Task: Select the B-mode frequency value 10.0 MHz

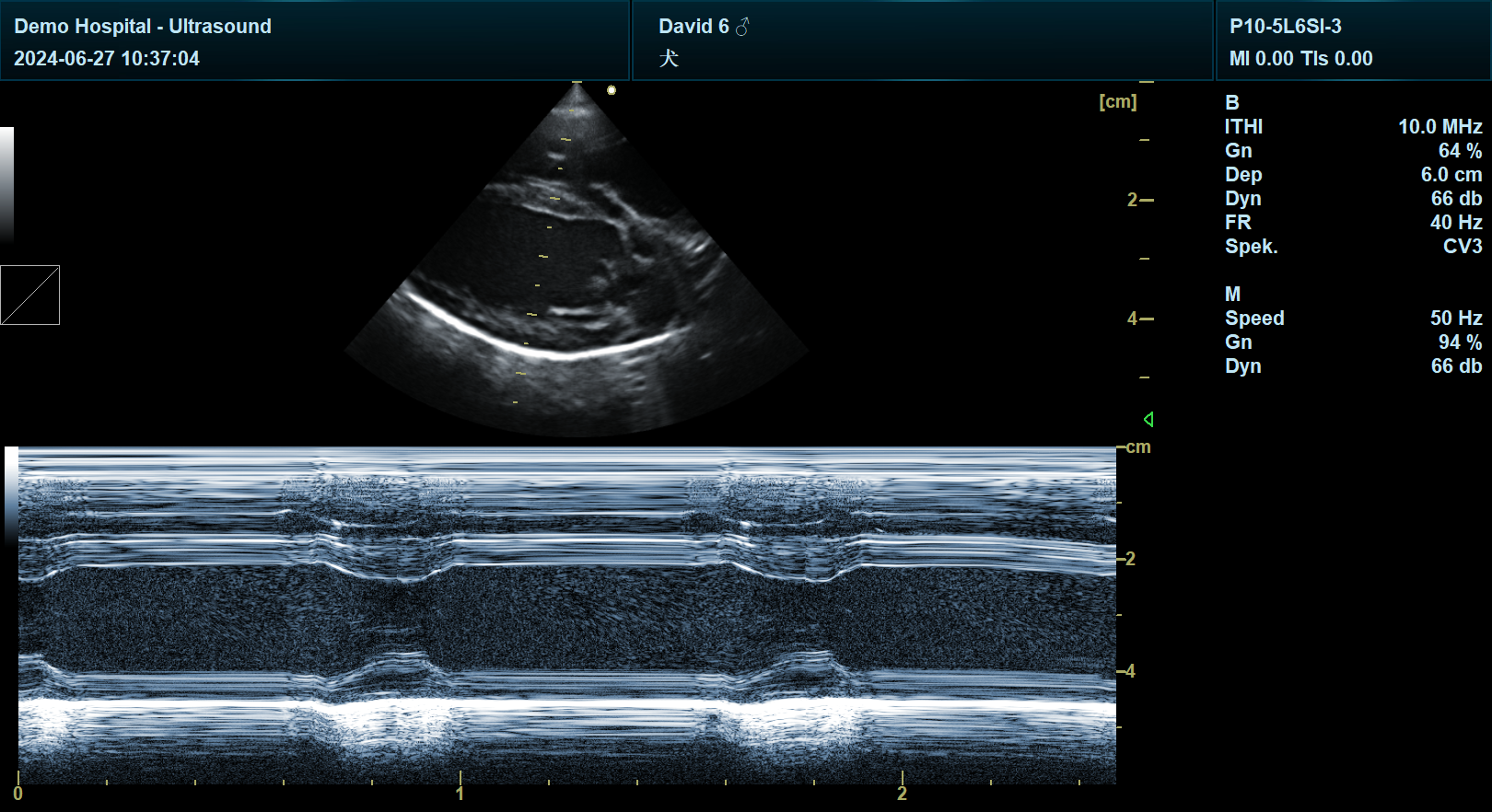Action: pos(1440,127)
